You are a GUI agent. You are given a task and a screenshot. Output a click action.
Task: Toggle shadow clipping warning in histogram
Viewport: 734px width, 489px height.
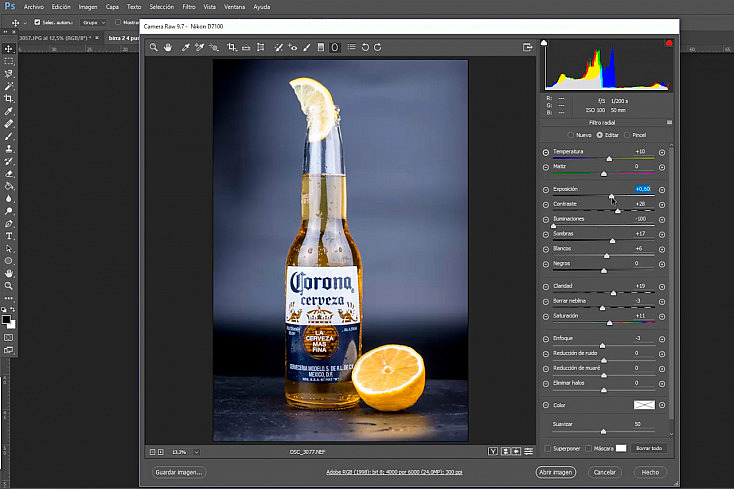click(544, 43)
